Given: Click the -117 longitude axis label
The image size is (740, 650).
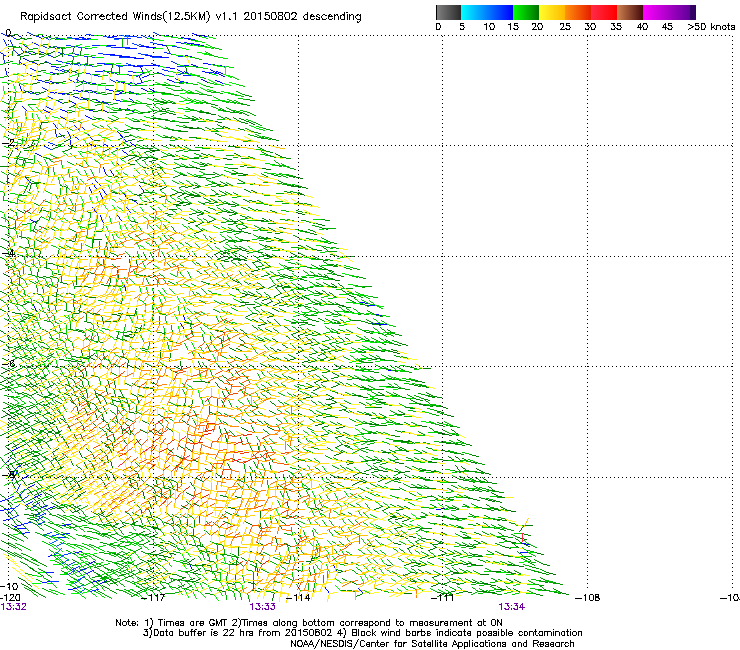Looking at the screenshot, I should click(153, 598).
